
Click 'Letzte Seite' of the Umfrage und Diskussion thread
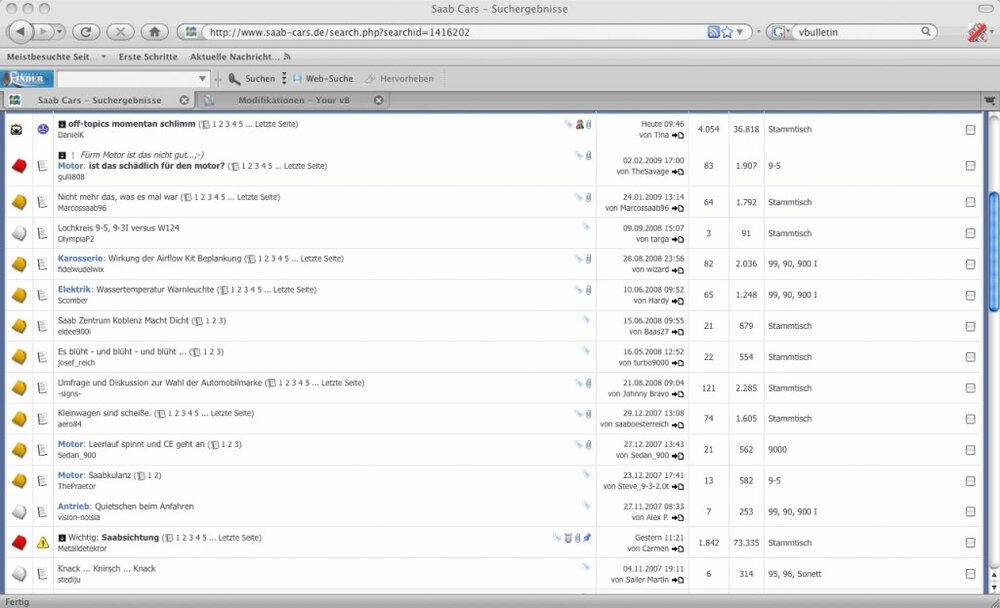[x=342, y=383]
